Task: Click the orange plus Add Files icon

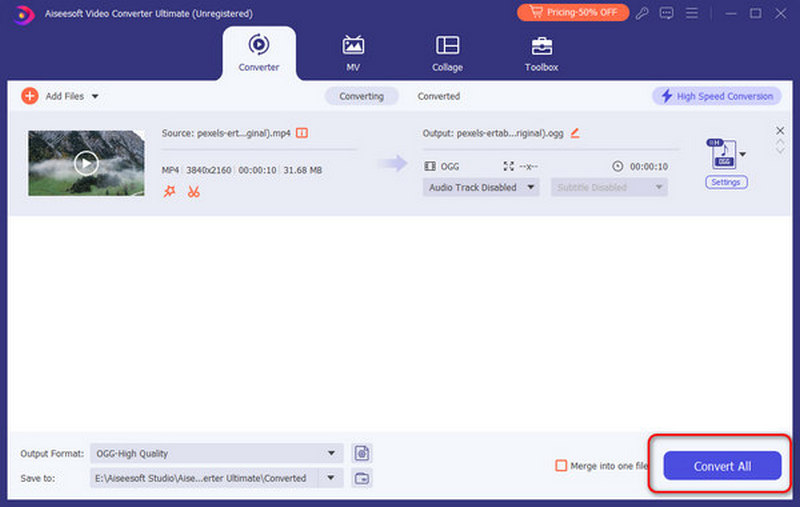Action: pos(30,96)
